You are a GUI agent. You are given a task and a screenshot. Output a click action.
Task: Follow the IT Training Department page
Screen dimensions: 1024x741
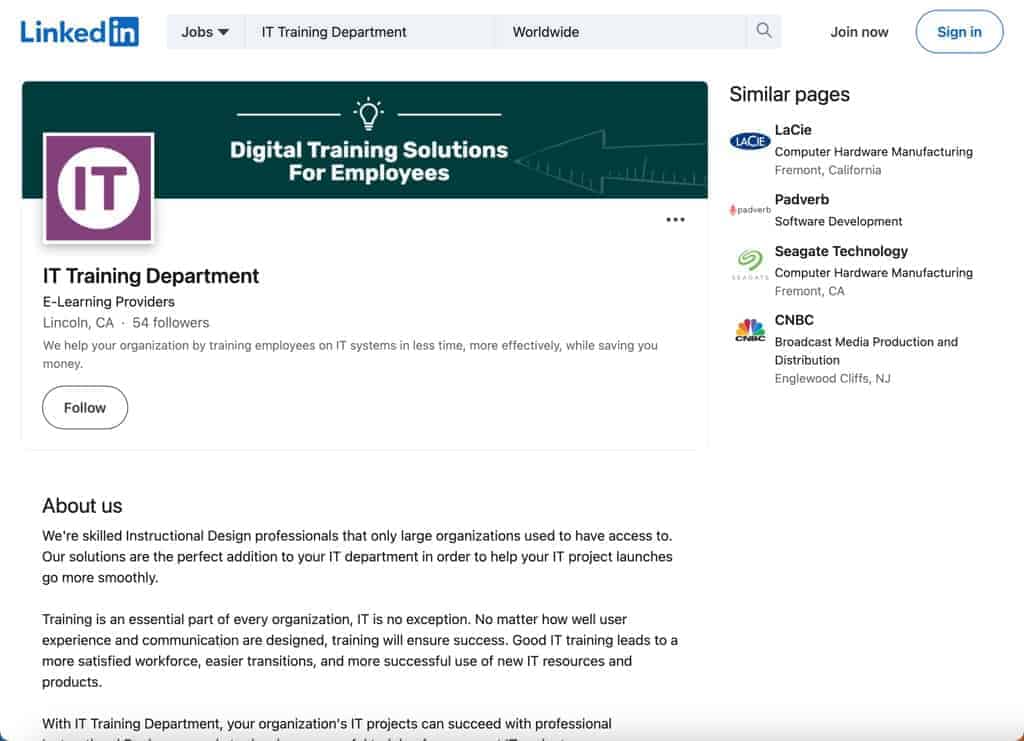(x=84, y=407)
